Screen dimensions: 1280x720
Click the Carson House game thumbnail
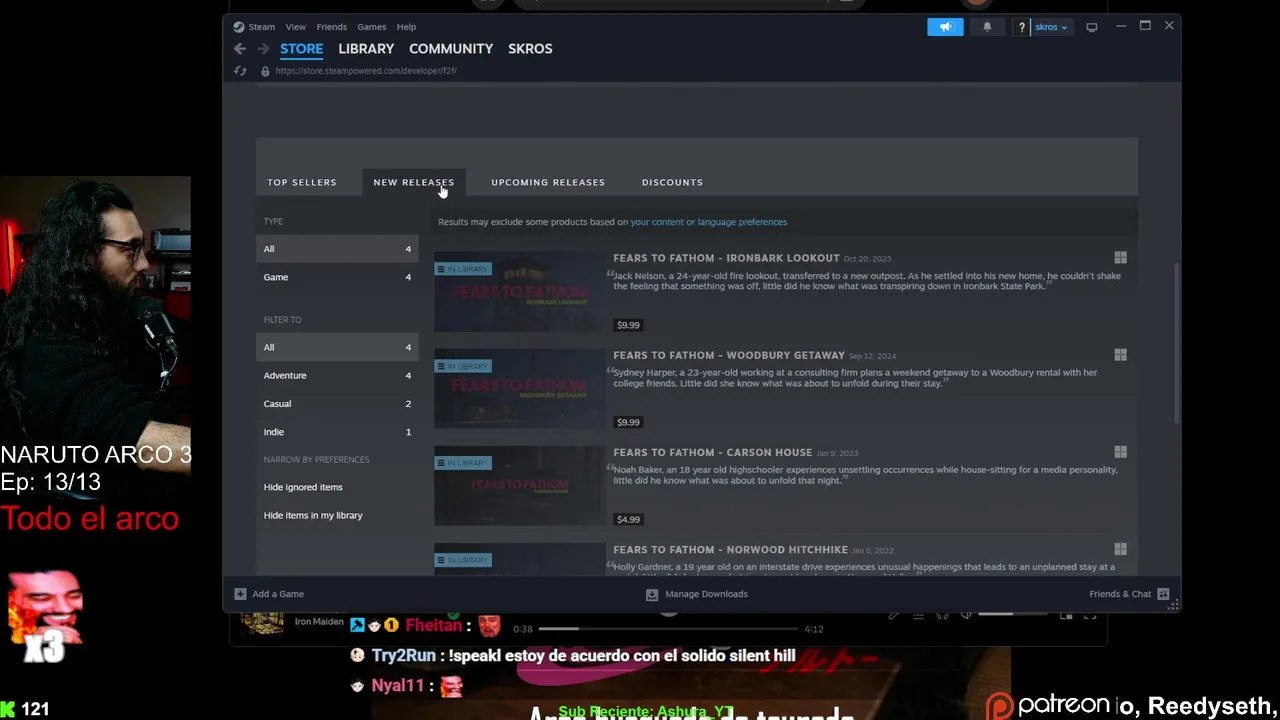(520, 485)
